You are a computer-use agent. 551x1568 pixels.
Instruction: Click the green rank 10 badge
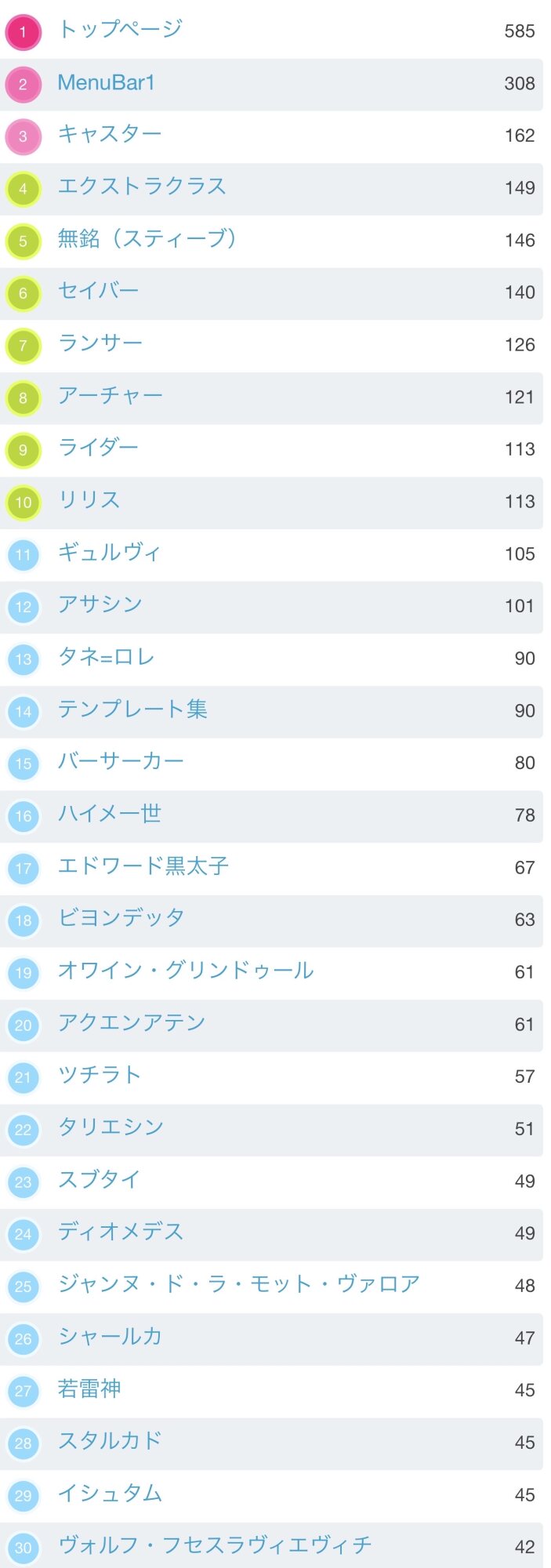click(23, 503)
